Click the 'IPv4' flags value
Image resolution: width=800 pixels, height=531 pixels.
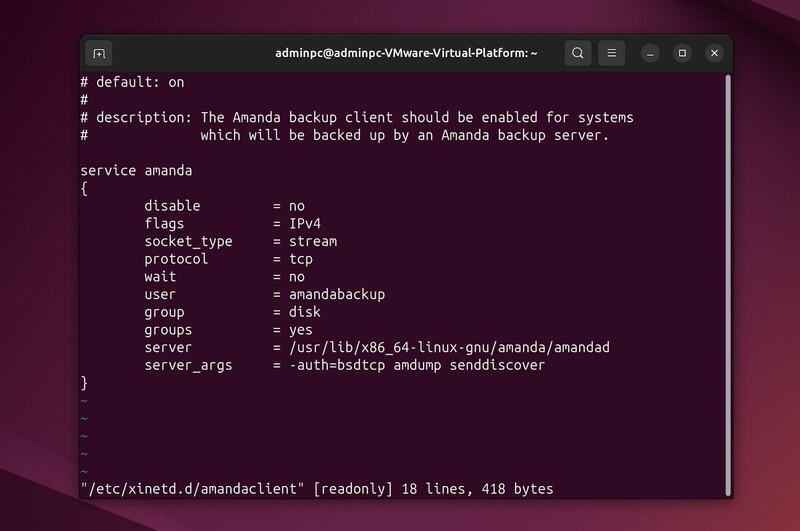pos(305,224)
